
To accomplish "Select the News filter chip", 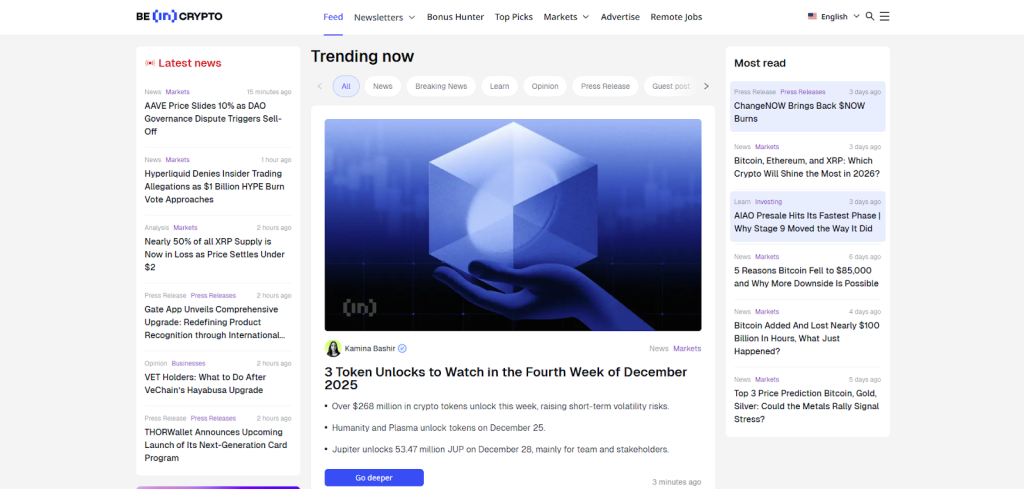I will coord(383,86).
